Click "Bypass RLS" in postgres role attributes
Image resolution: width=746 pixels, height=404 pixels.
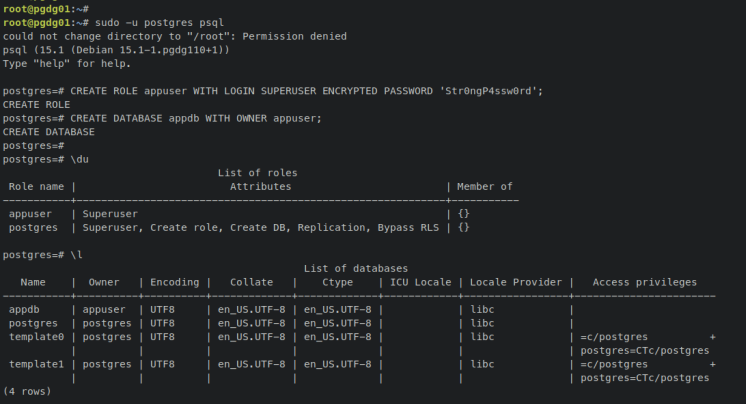(411, 227)
